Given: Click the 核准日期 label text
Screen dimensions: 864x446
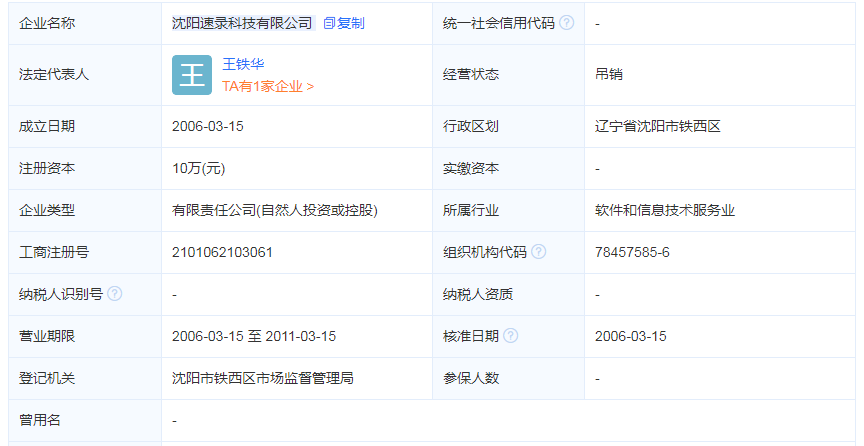Looking at the screenshot, I should 471,336.
